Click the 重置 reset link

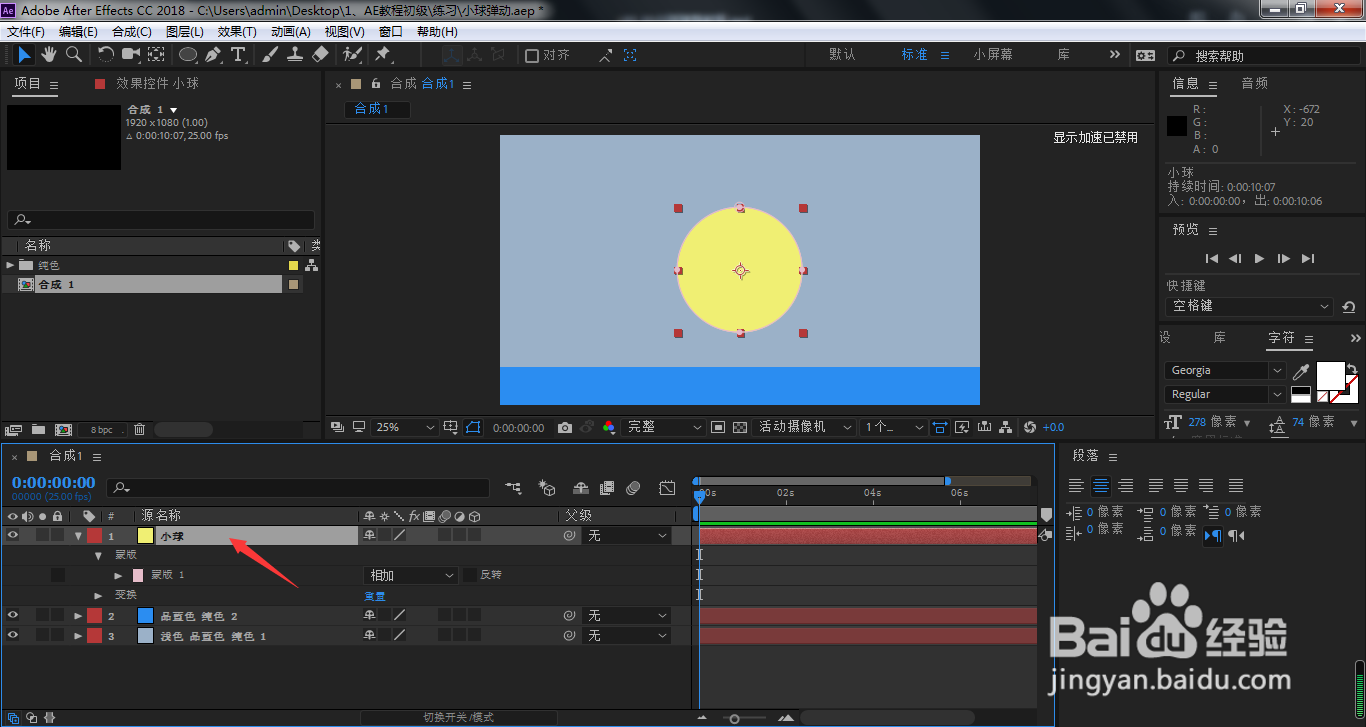(x=375, y=596)
